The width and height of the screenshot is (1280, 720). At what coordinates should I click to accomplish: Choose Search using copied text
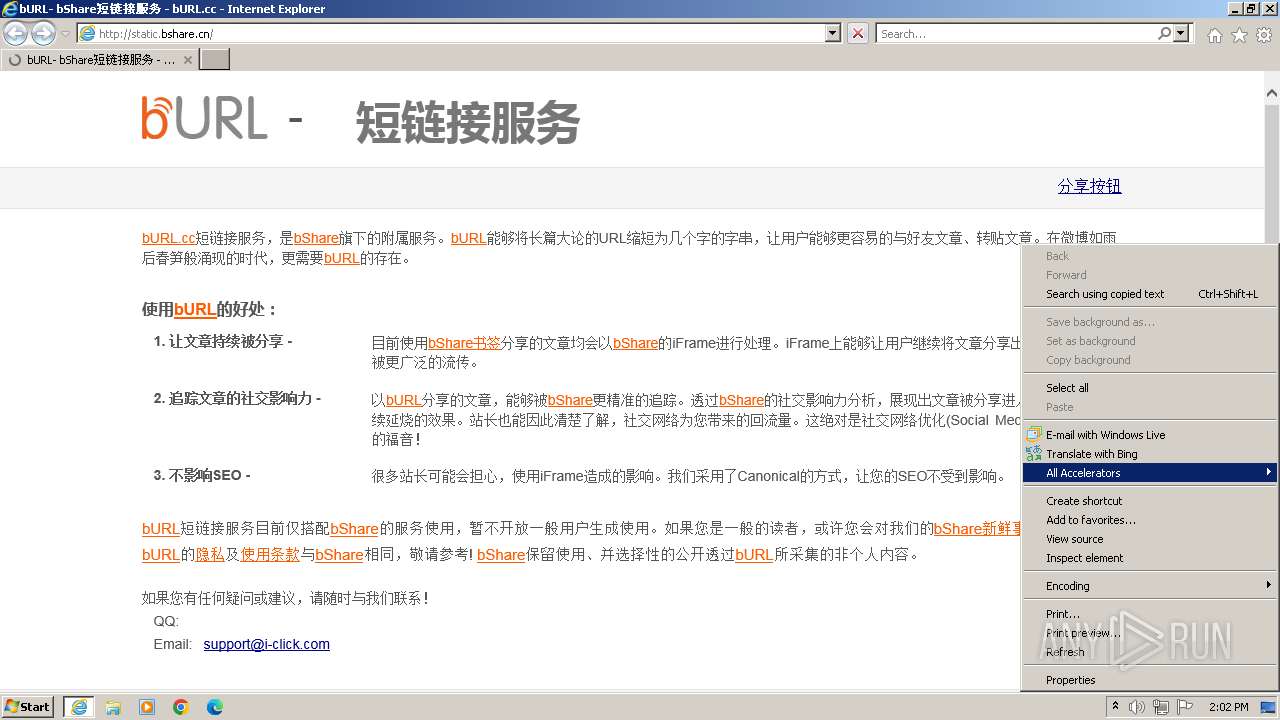pos(1149,294)
